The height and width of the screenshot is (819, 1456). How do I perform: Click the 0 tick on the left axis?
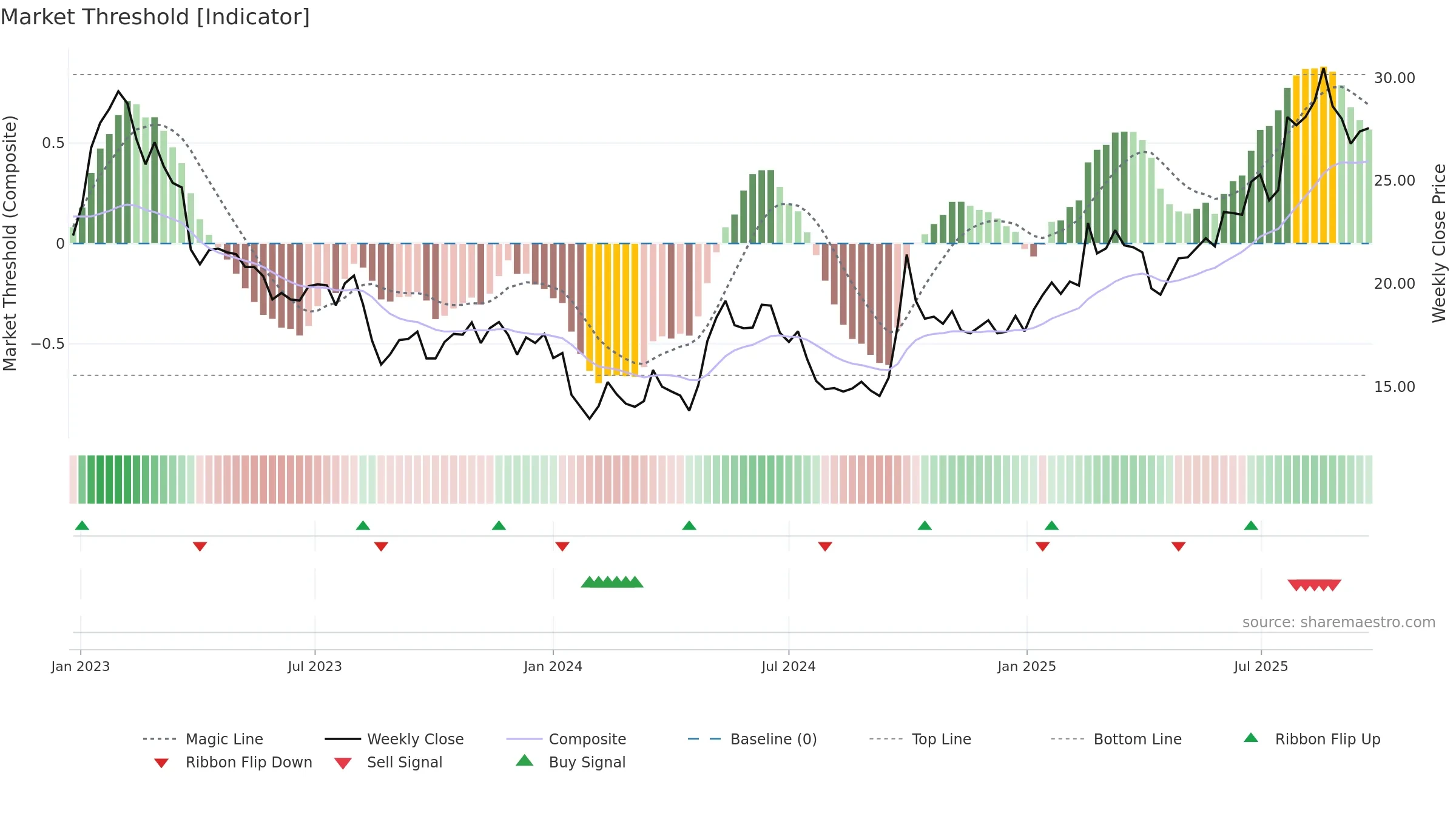[x=60, y=244]
